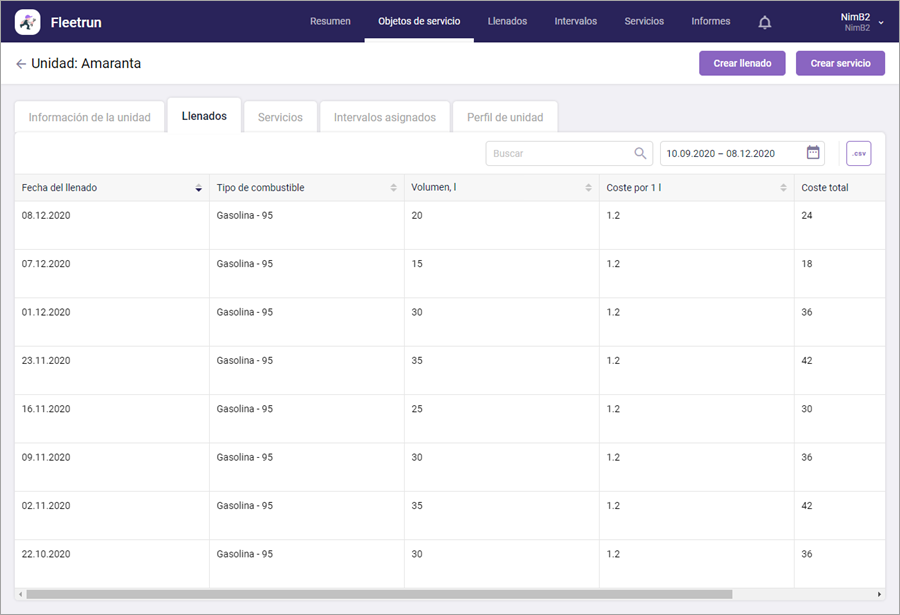Switch to the Servicios tab
900x615 pixels.
point(280,117)
